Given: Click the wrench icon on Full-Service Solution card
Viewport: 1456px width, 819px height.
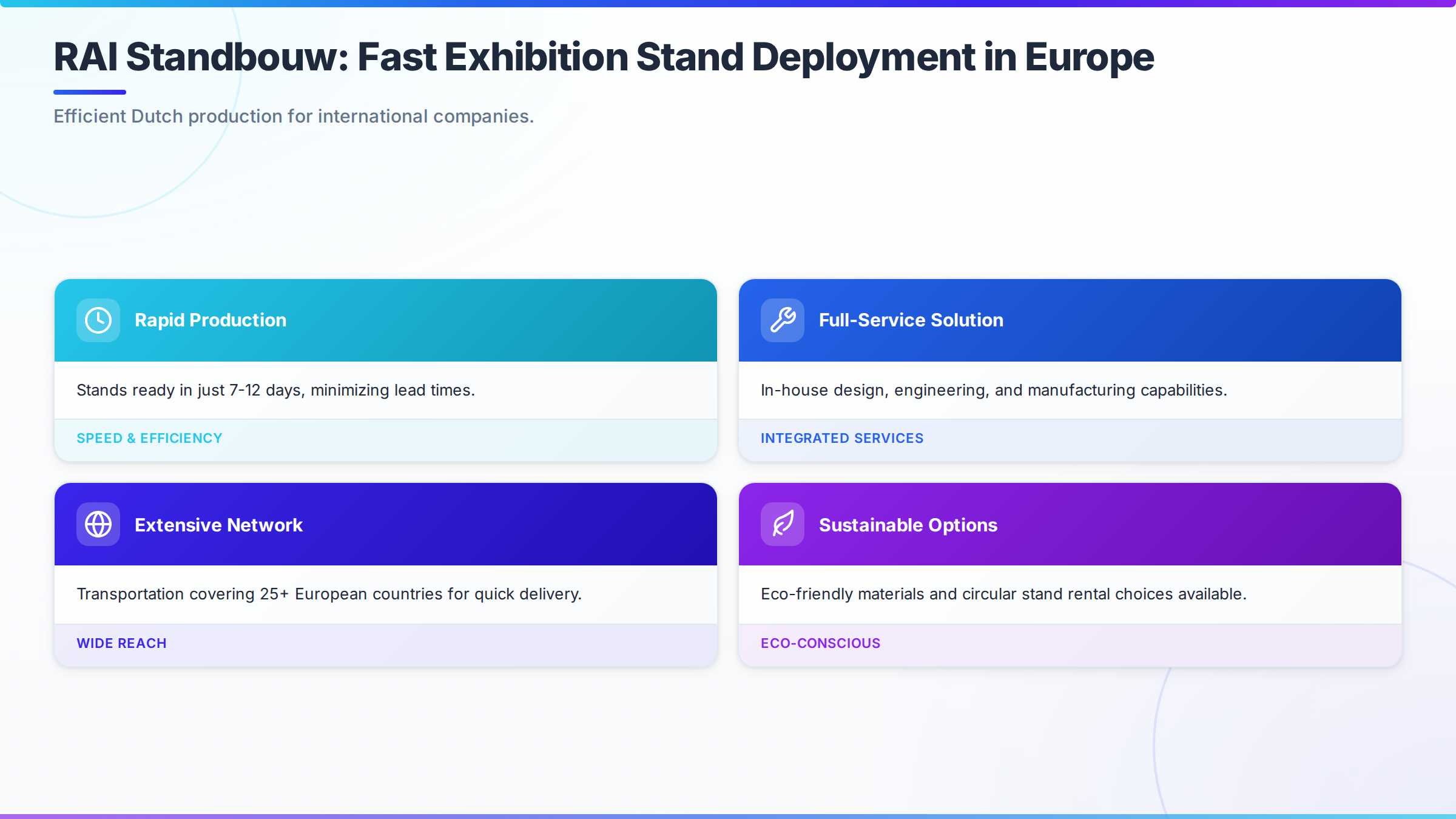Looking at the screenshot, I should click(783, 320).
